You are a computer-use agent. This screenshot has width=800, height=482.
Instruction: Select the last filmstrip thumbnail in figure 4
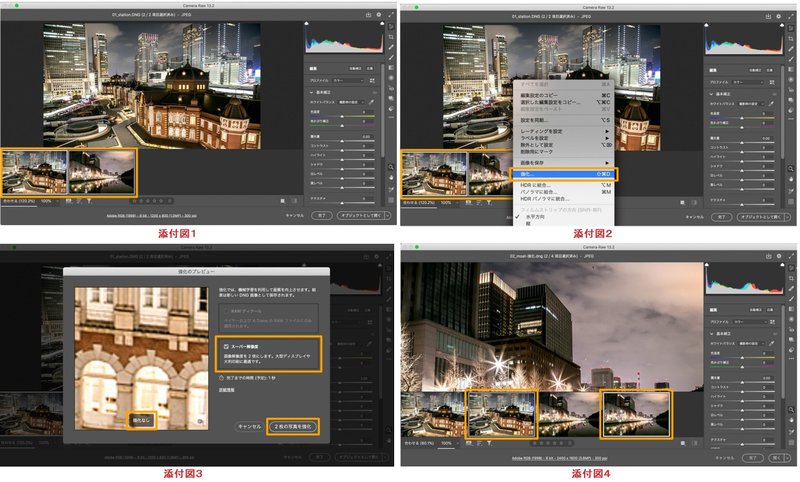coord(636,414)
